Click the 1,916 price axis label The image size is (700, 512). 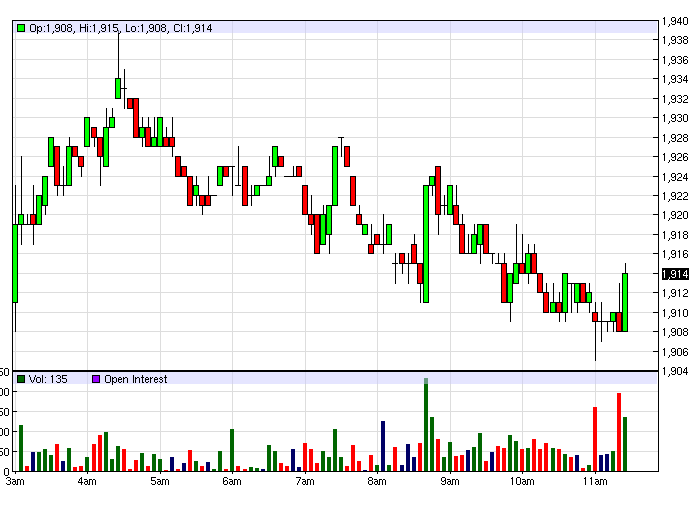pyautogui.click(x=675, y=254)
